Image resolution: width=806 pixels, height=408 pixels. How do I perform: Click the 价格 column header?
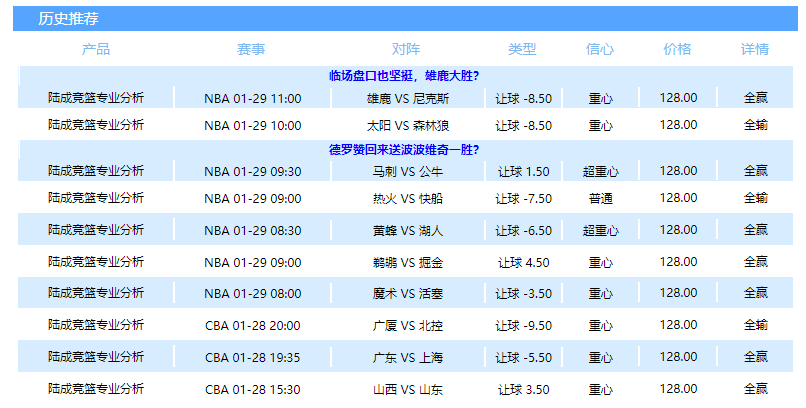point(677,49)
